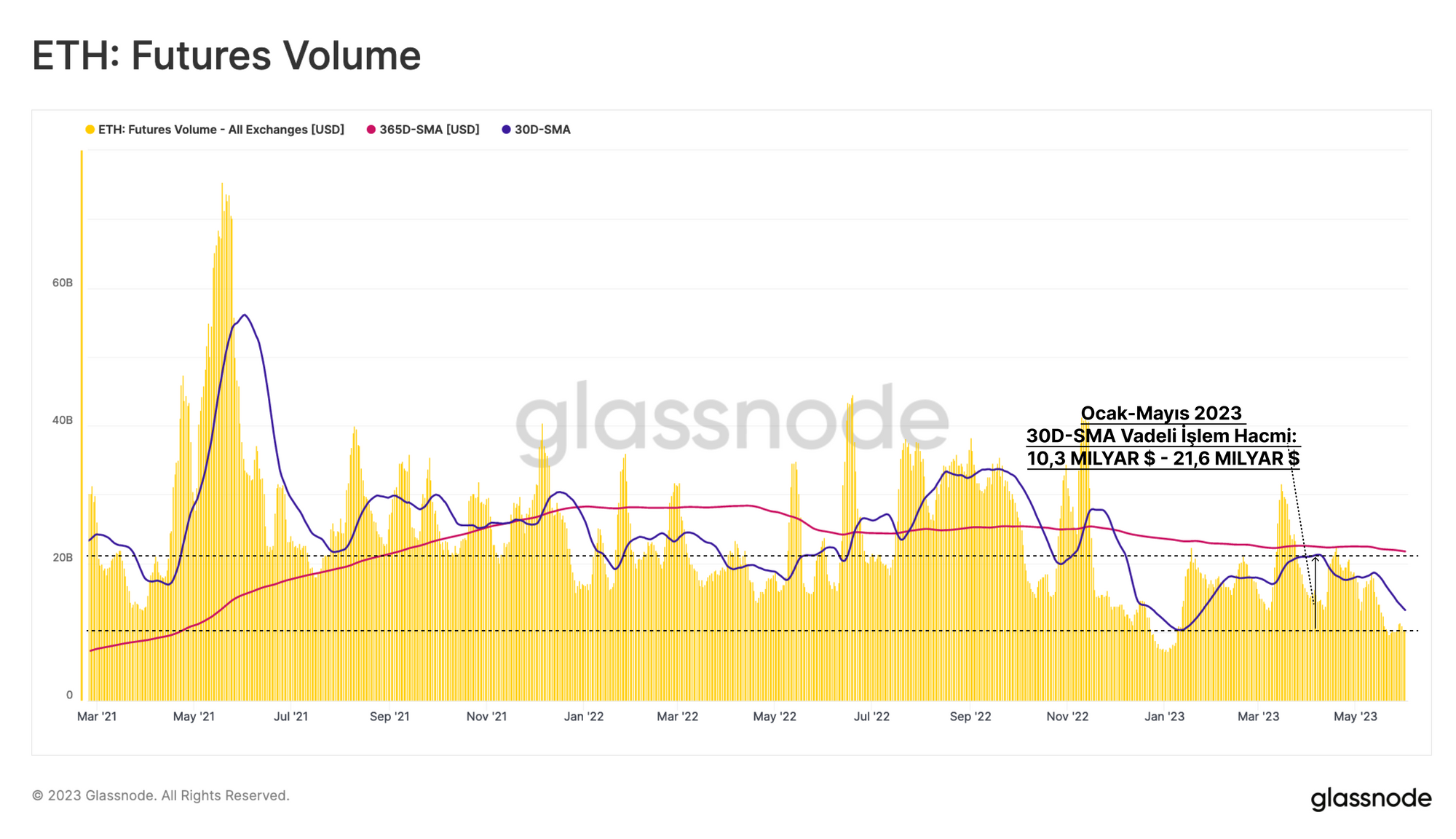Click the purple 30D-SMA legend dot
Viewport: 1456px width, 839px height.
[506, 130]
